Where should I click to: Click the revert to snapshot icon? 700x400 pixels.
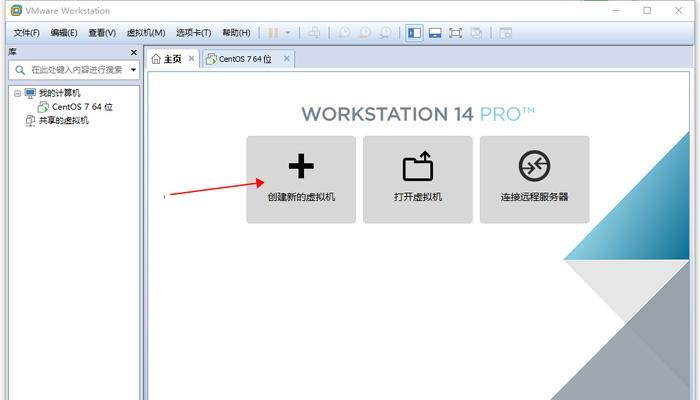pos(365,33)
